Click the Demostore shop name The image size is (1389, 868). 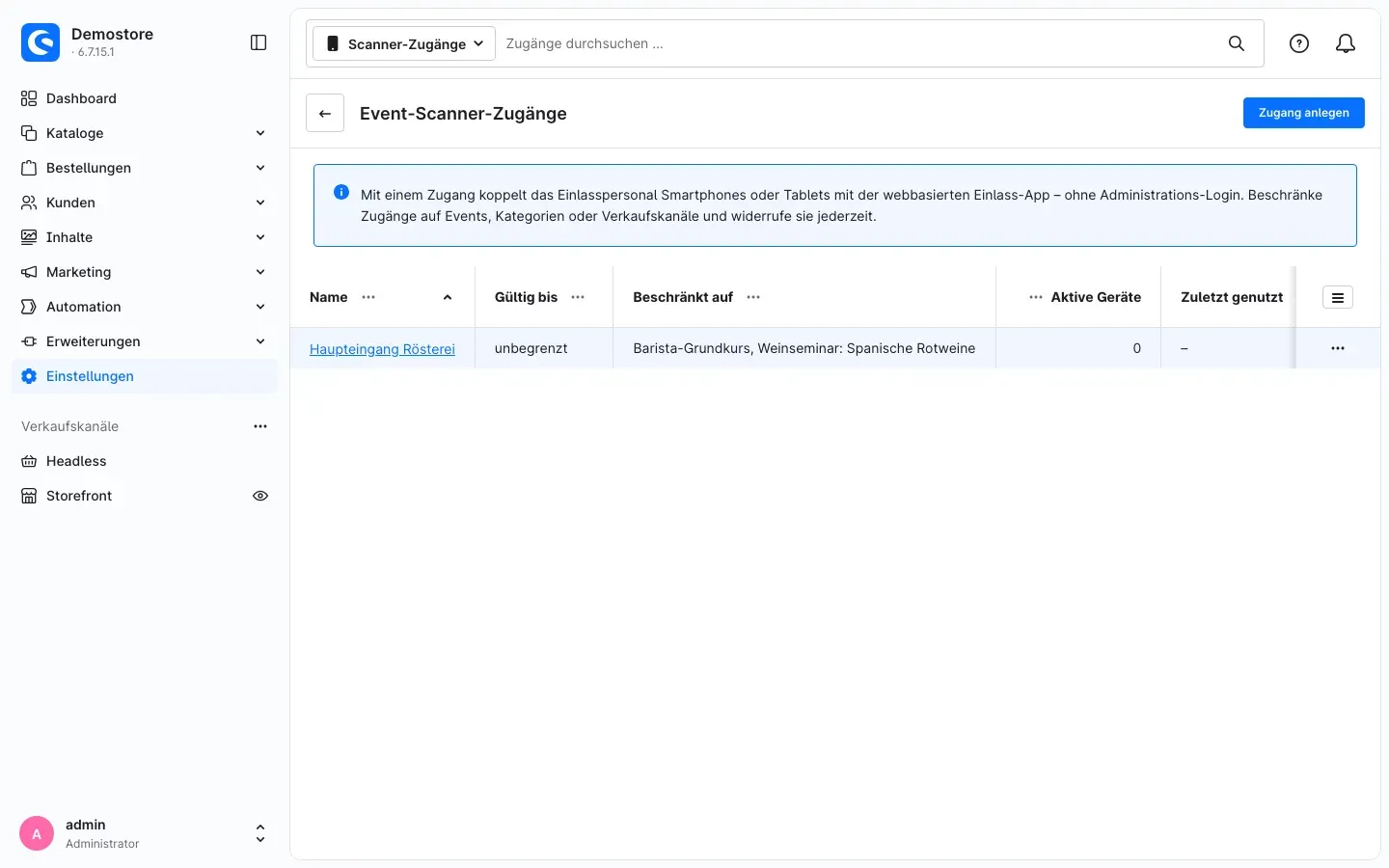[x=112, y=34]
